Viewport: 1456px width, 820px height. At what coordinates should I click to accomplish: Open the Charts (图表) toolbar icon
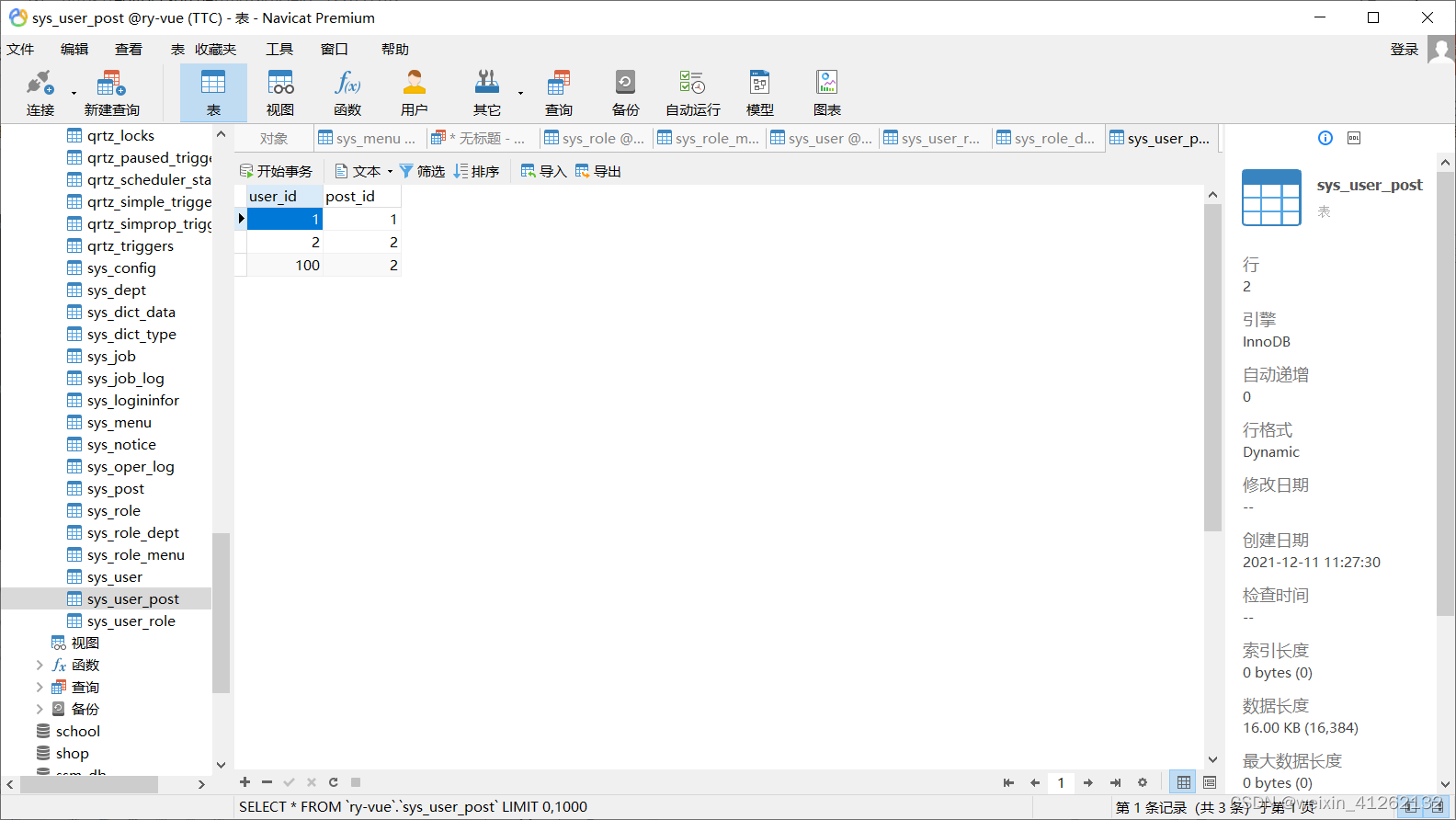(827, 93)
